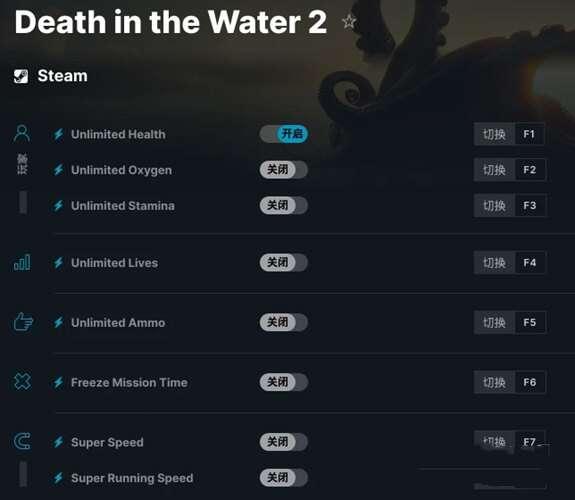
Task: Click the Steam platform icon
Action: [x=21, y=76]
